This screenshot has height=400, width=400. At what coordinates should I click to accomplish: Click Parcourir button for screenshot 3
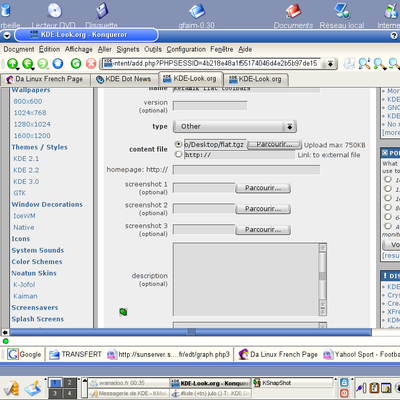263,230
